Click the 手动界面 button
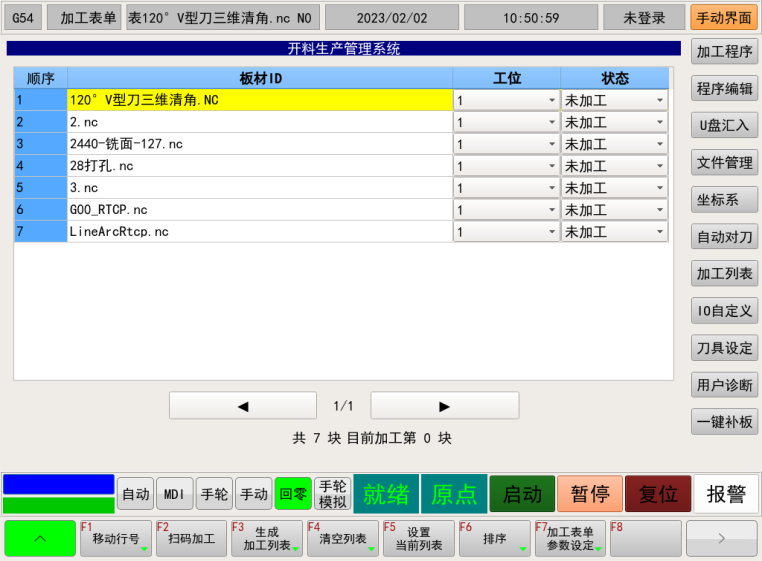 click(x=724, y=18)
